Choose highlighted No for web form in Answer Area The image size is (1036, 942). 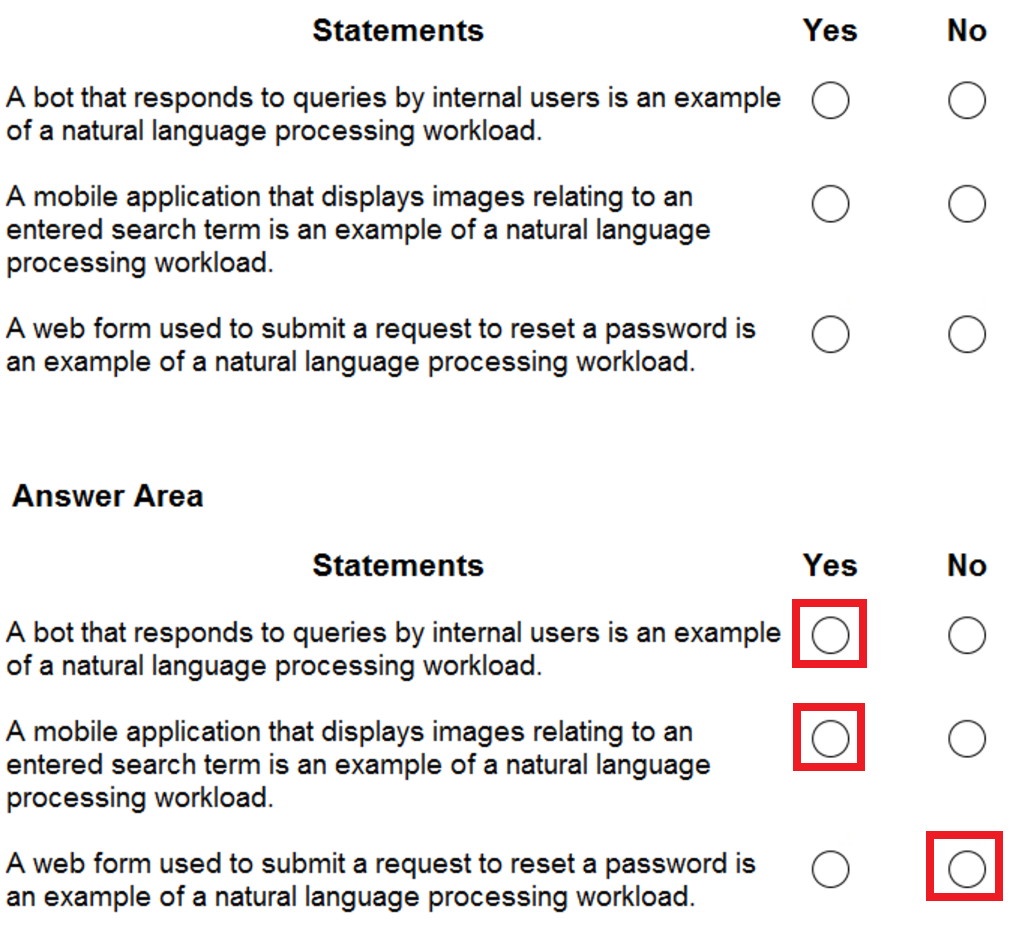[967, 869]
